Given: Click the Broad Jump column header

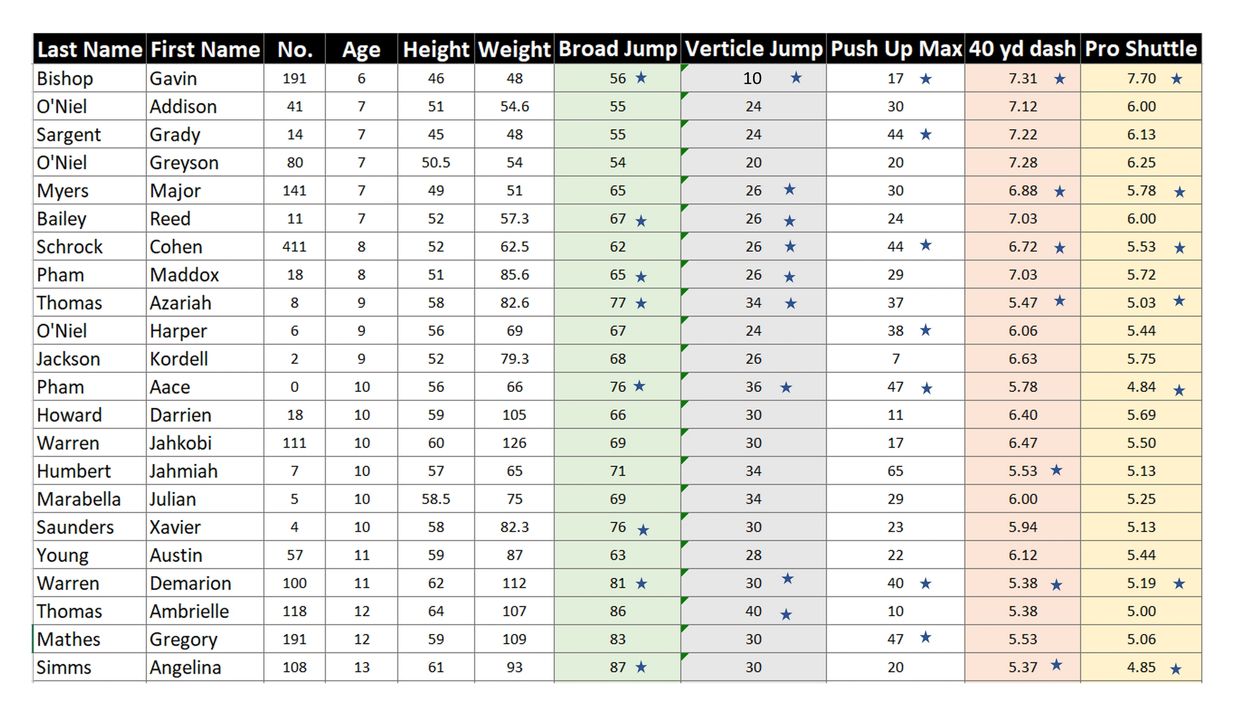Looking at the screenshot, I should point(617,49).
